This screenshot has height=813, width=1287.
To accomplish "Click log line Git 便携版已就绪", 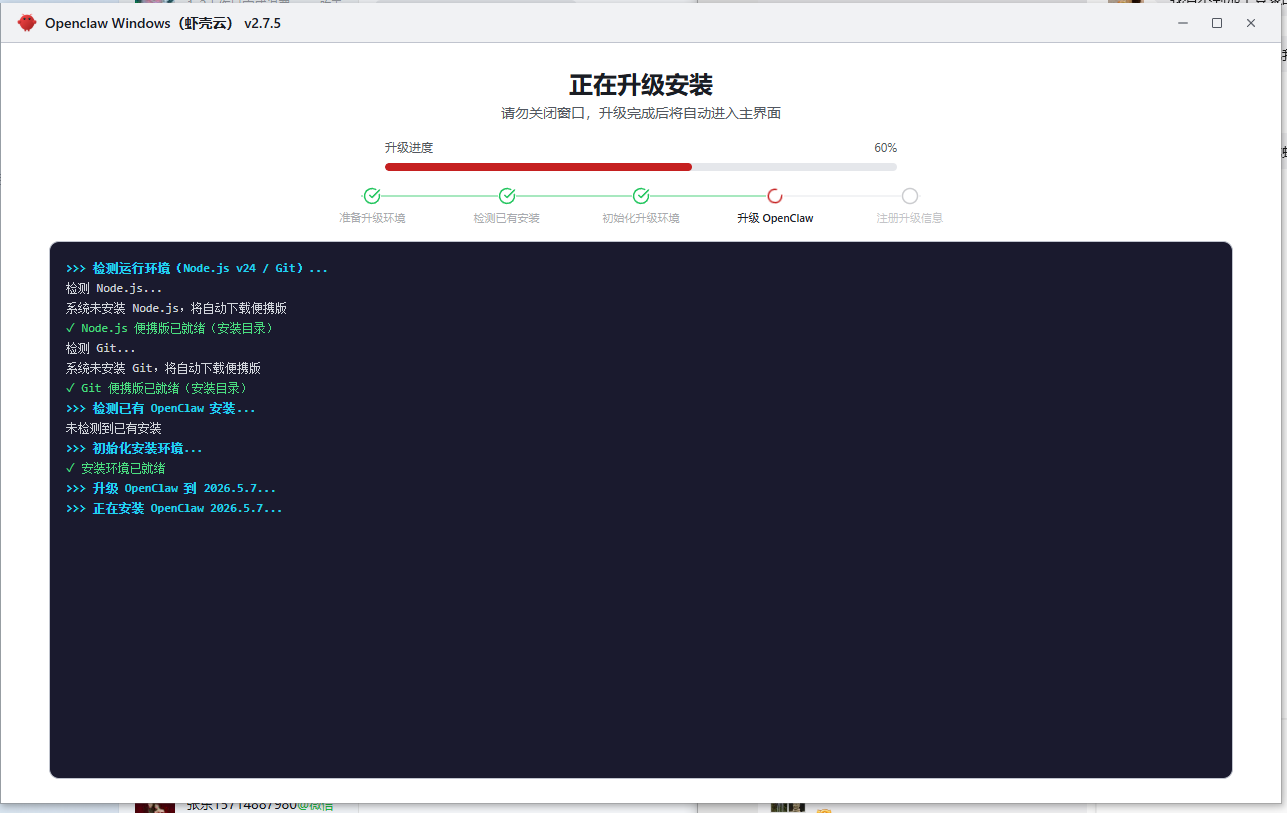I will coord(157,388).
